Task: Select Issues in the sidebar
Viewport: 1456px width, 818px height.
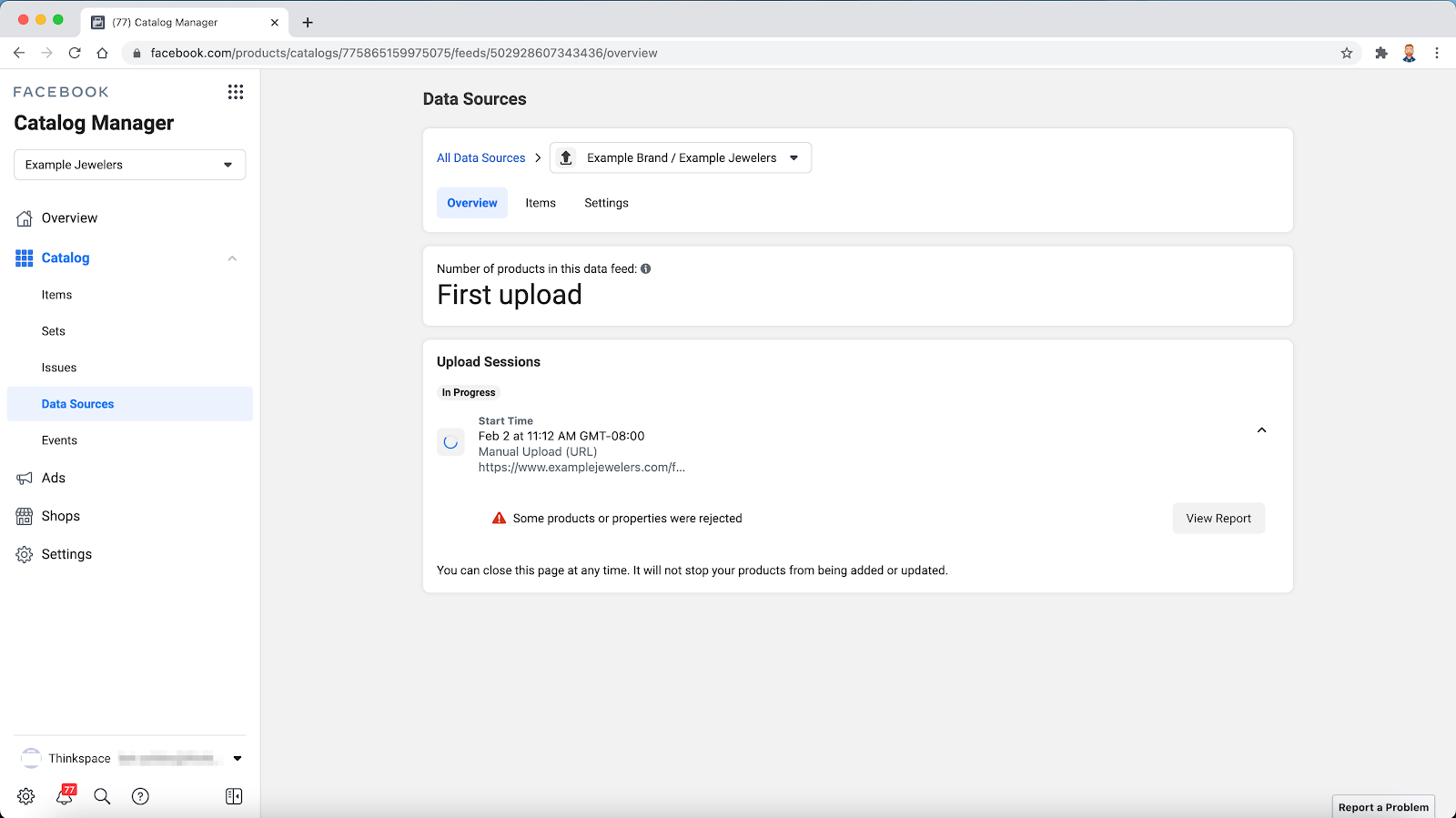Action: click(x=59, y=368)
